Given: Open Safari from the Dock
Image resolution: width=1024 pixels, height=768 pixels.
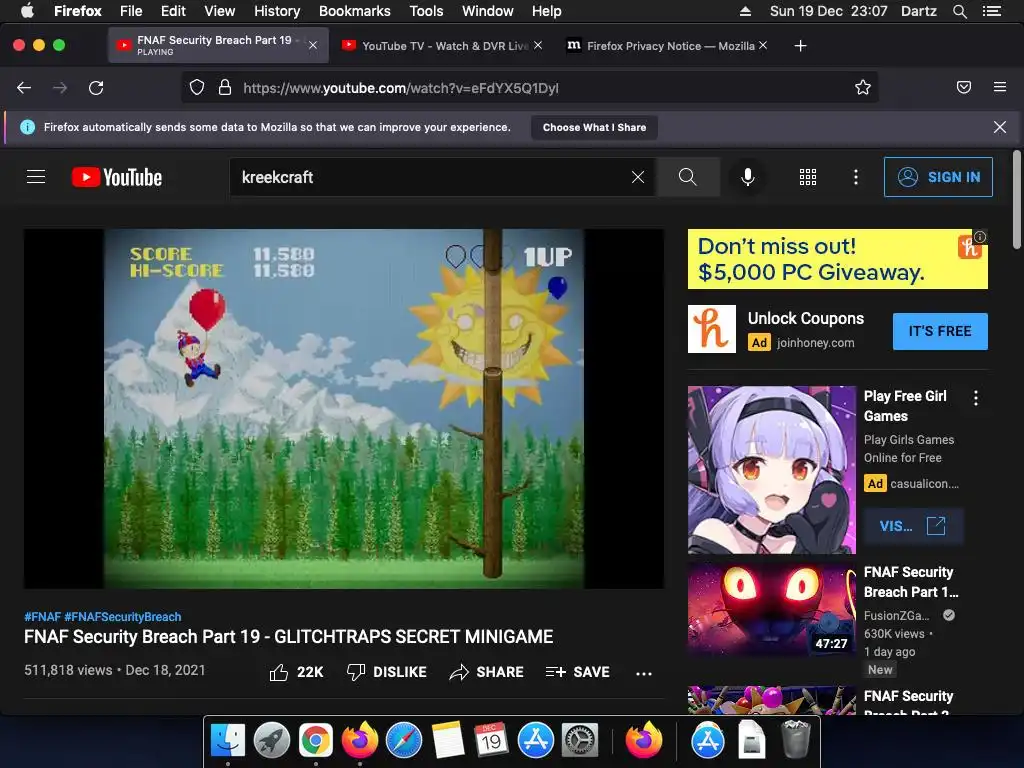Looking at the screenshot, I should (x=404, y=740).
